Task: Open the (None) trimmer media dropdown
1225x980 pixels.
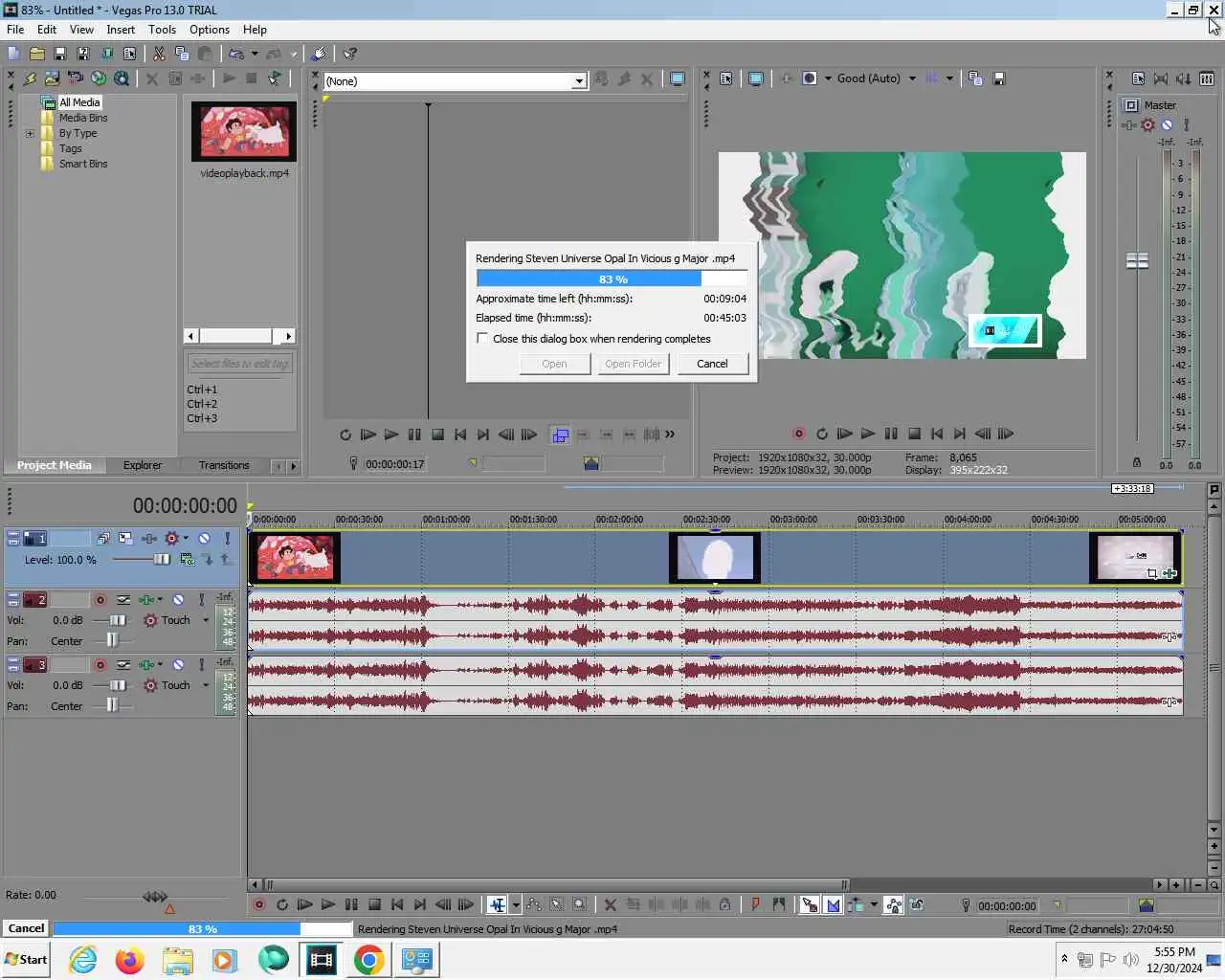Action: 578,81
